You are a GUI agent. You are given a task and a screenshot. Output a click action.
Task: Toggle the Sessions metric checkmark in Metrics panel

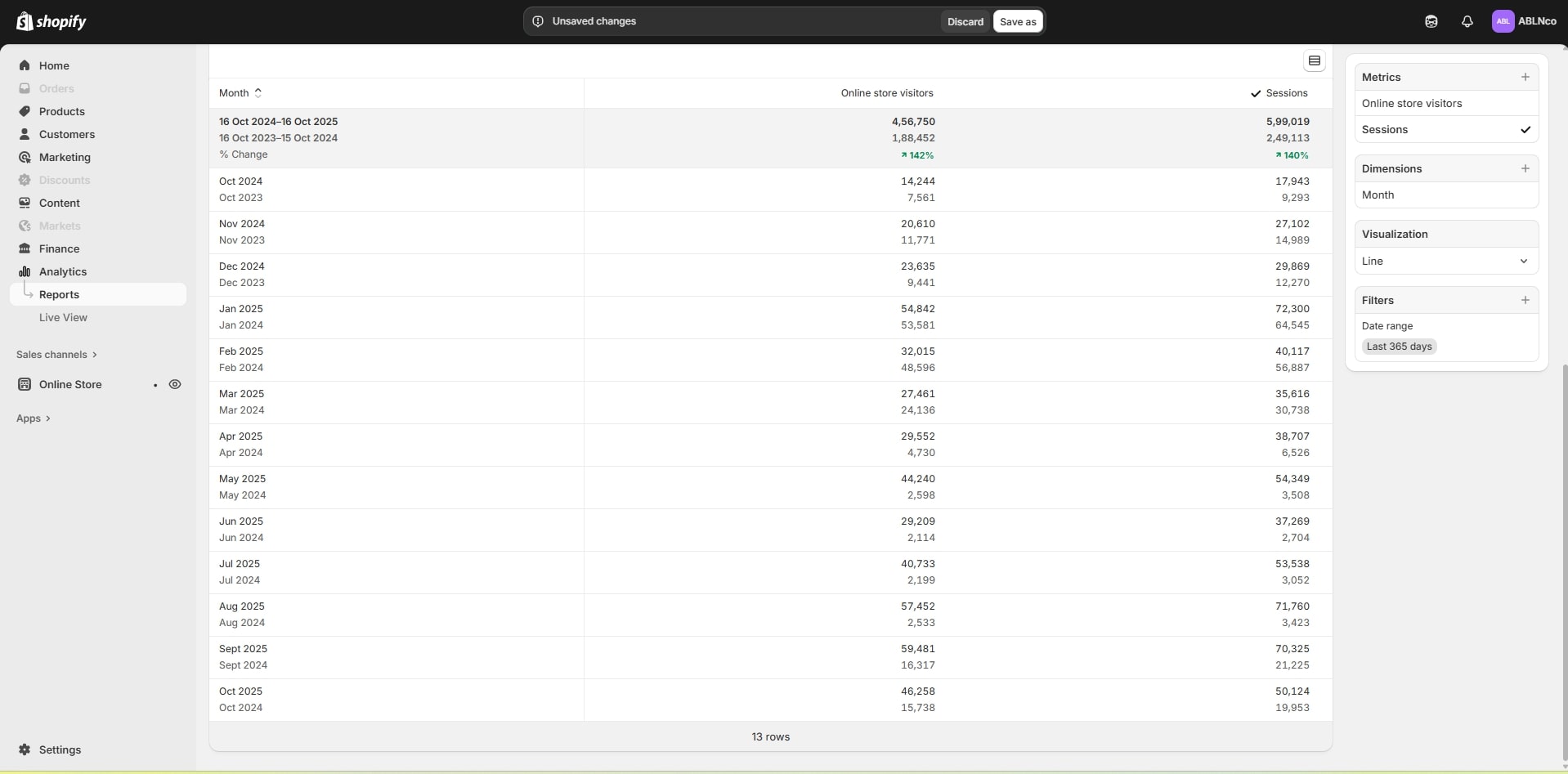(1525, 130)
